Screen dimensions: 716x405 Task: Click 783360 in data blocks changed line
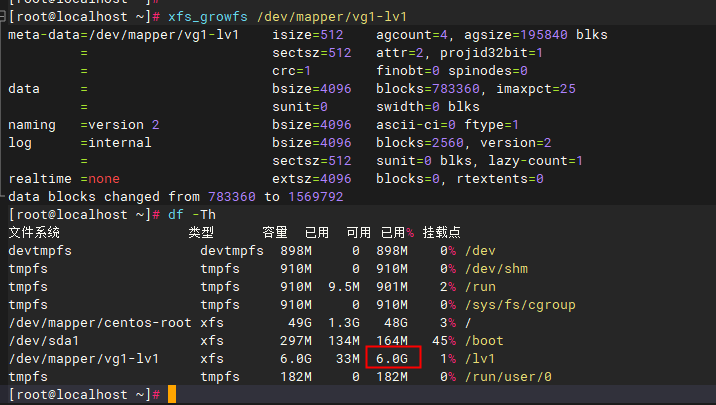232,197
